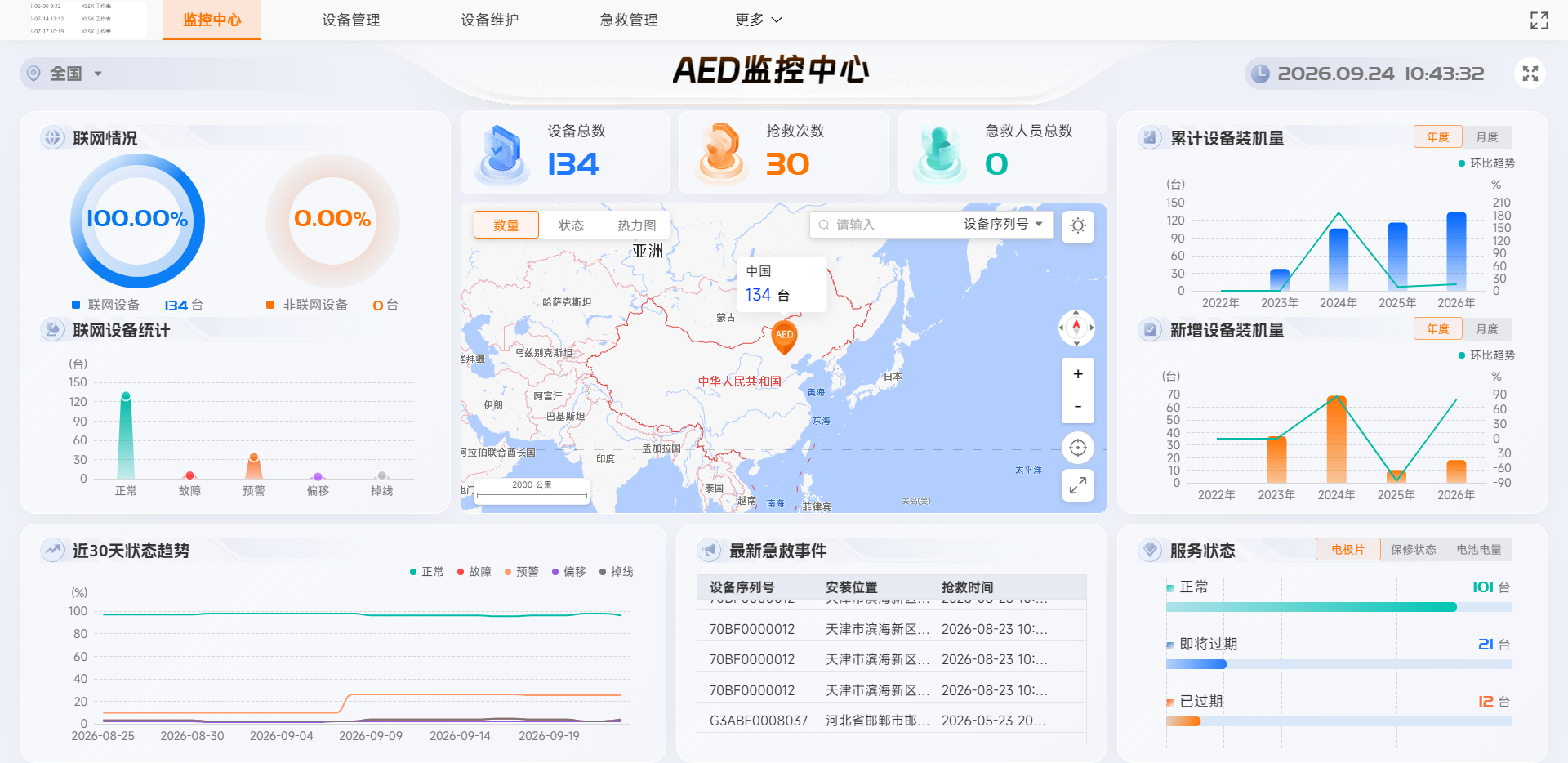Zoom out on the map
Viewport: 1568px width, 763px height.
(x=1078, y=407)
